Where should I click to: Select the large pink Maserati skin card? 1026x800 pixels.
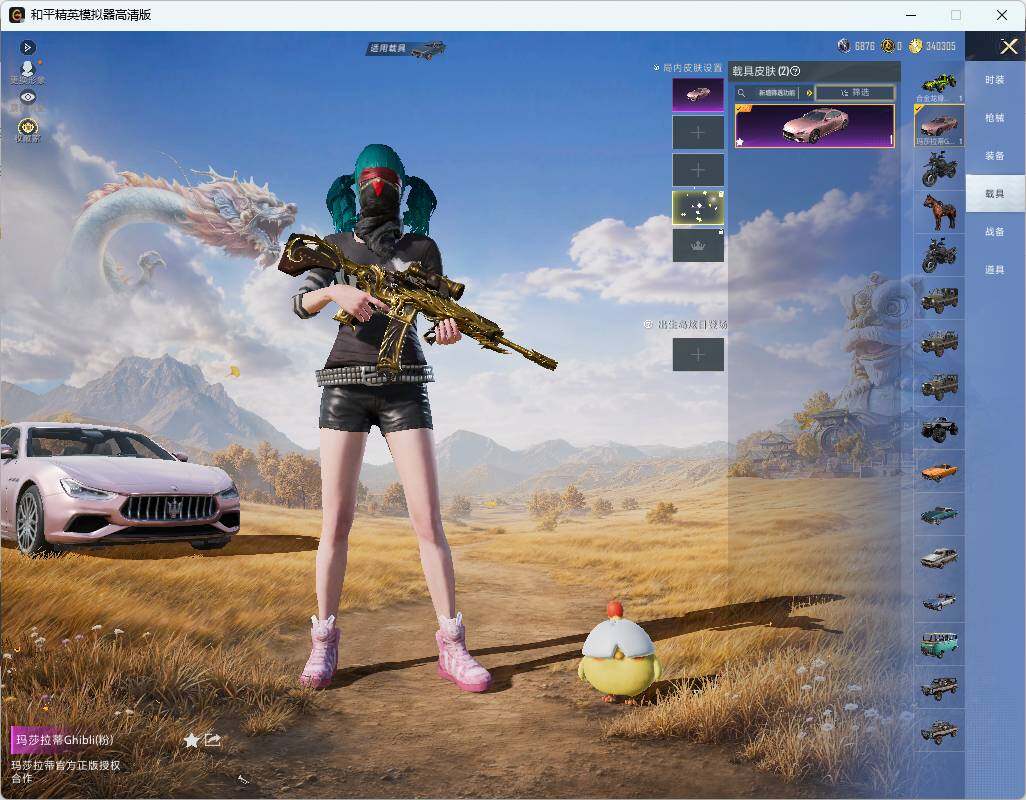815,126
